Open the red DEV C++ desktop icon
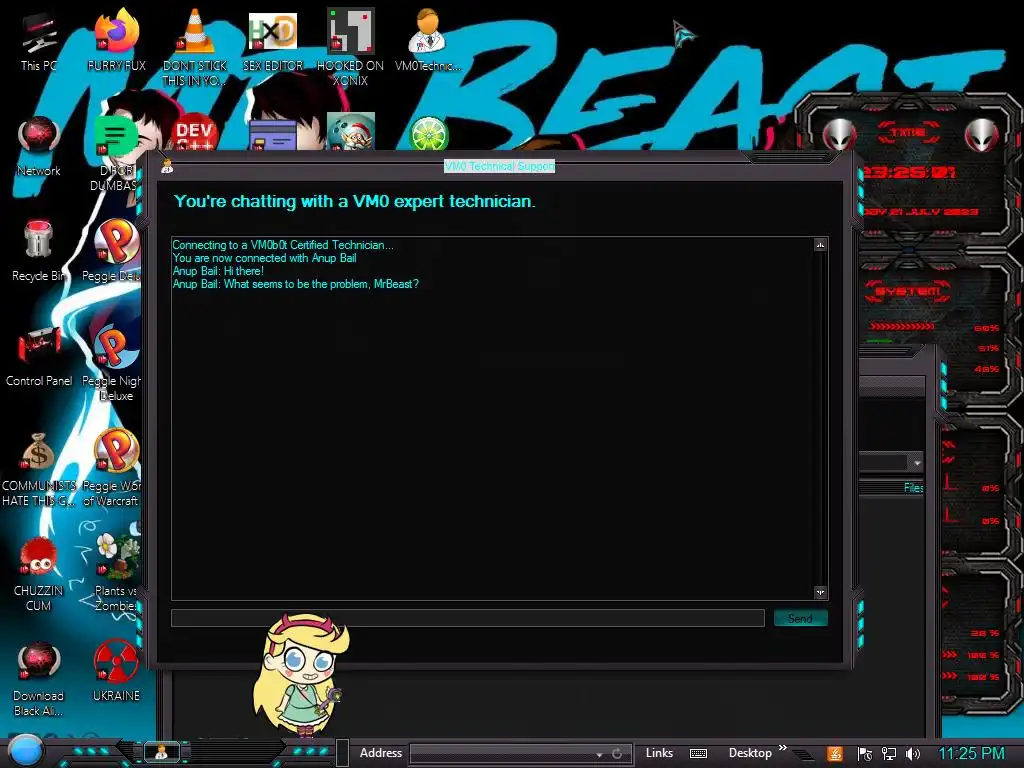Image resolution: width=1024 pixels, height=768 pixels. coord(194,133)
